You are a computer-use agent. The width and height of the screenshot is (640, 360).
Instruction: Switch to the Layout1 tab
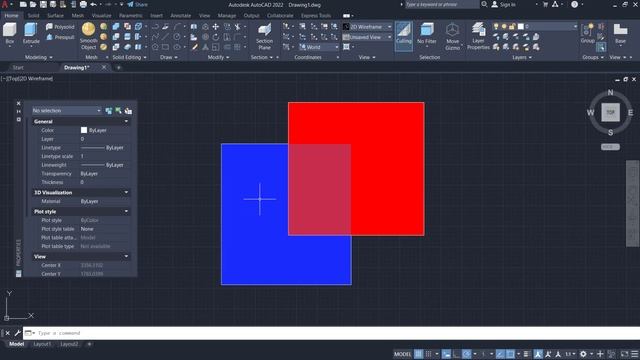42,344
